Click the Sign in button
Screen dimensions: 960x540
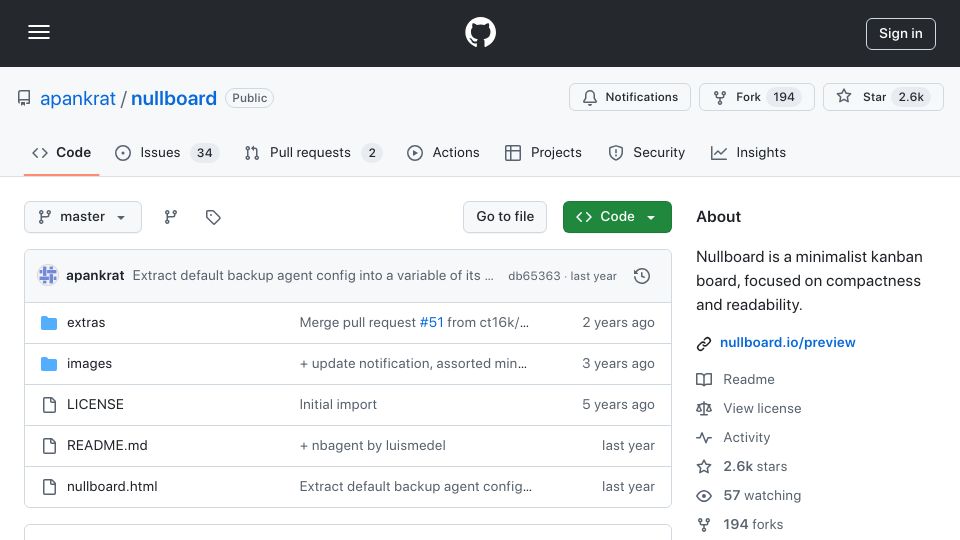900,34
